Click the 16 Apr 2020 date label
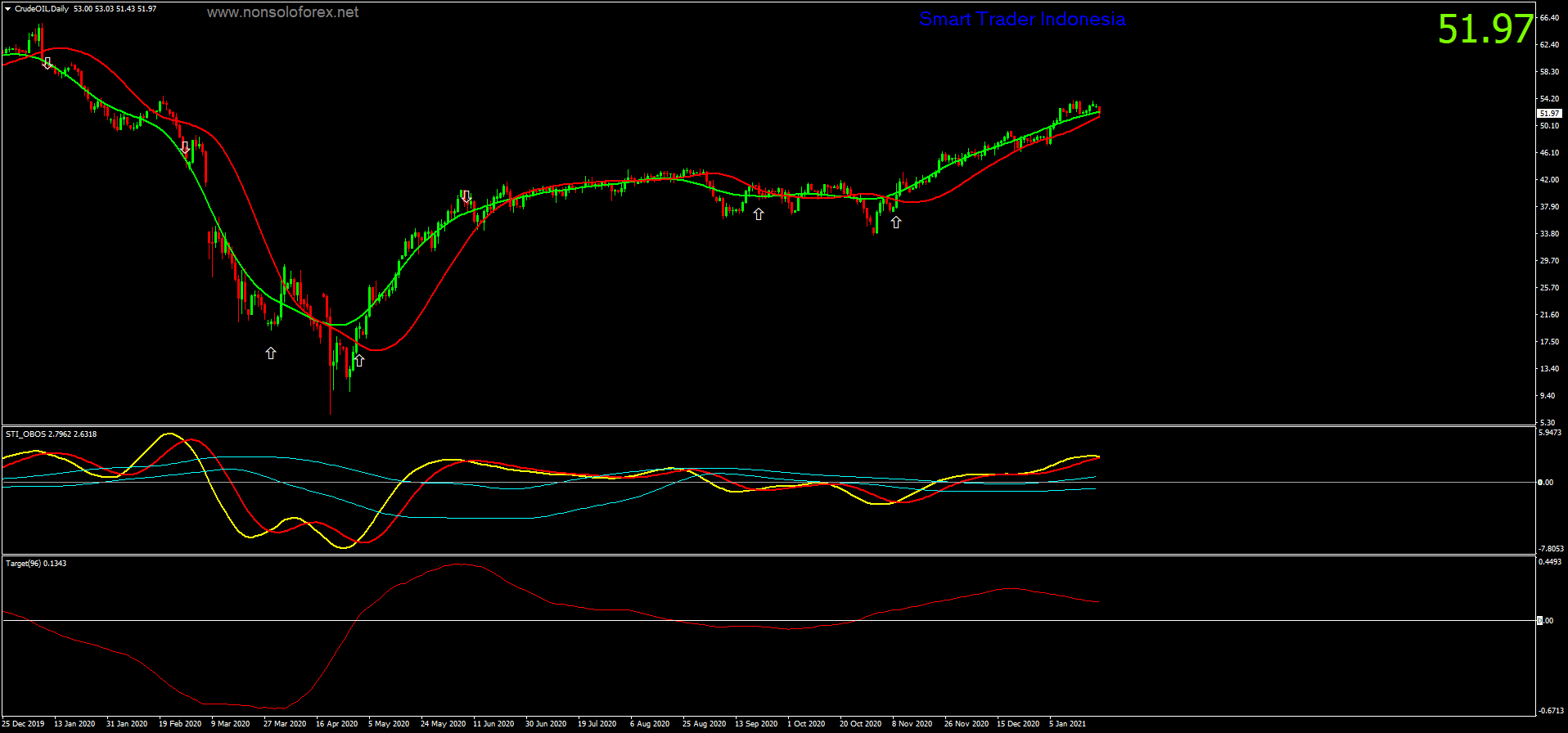Viewport: 1568px width, 733px height. click(x=337, y=724)
